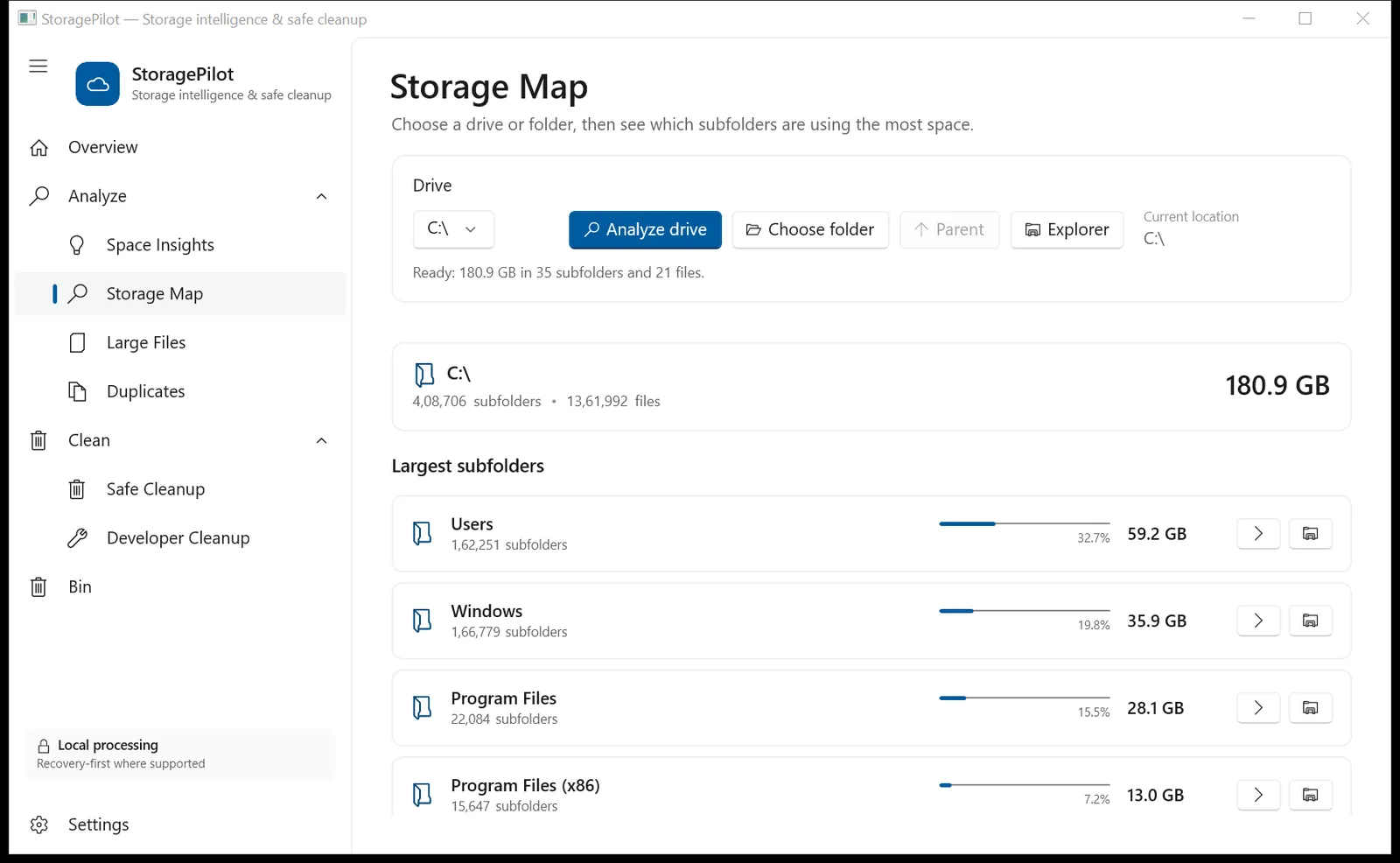Click the Windows folder icon
The width and height of the screenshot is (1400, 863).
pyautogui.click(x=423, y=621)
